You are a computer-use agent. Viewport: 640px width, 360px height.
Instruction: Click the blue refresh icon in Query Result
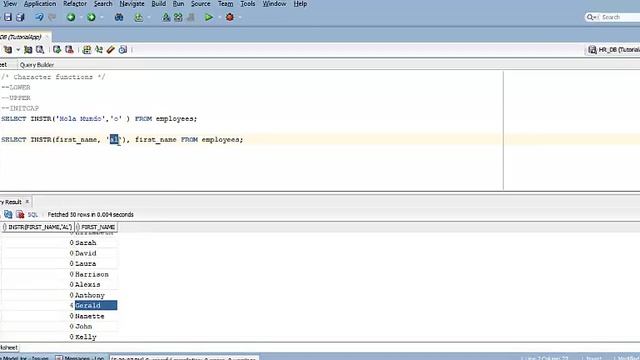click(8, 214)
